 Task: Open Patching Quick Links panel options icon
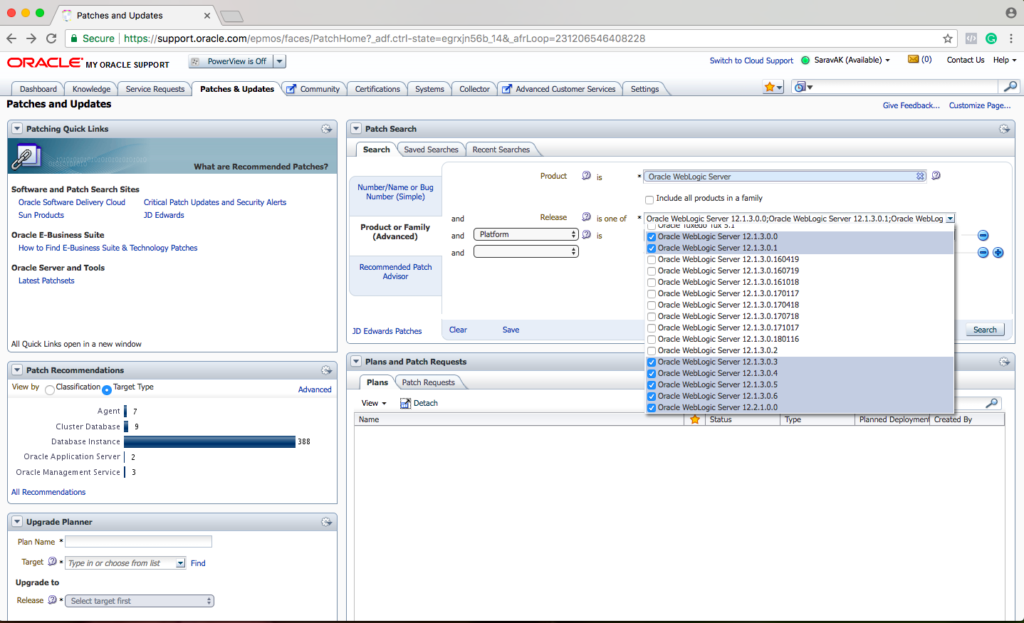click(x=326, y=129)
